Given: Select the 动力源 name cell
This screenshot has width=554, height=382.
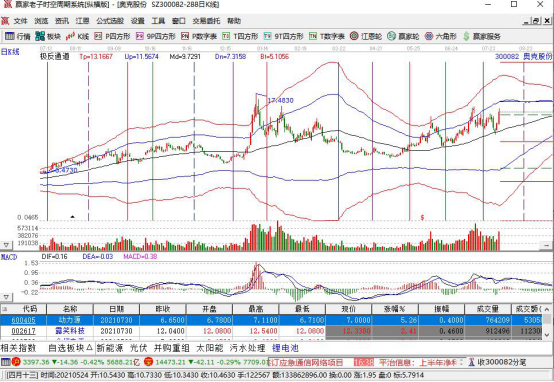Looking at the screenshot, I should coord(70,320).
